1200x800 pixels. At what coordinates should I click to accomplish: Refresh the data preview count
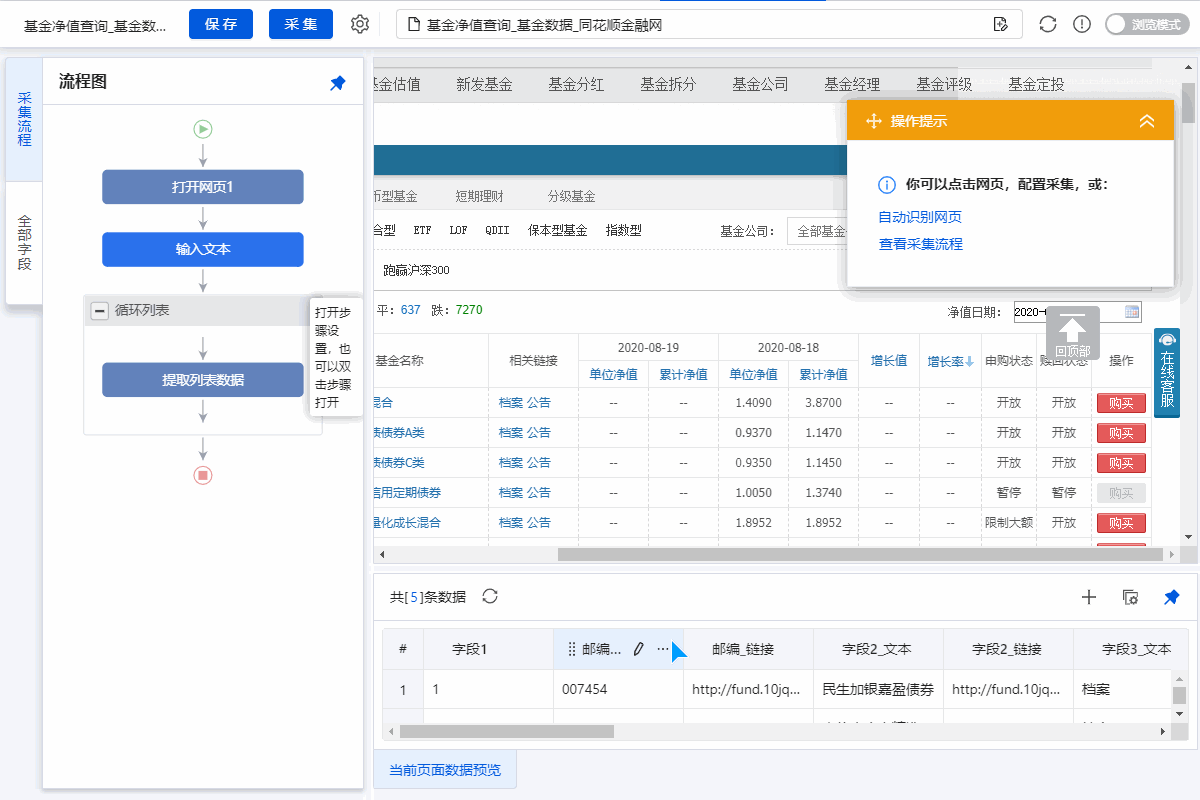coord(490,597)
